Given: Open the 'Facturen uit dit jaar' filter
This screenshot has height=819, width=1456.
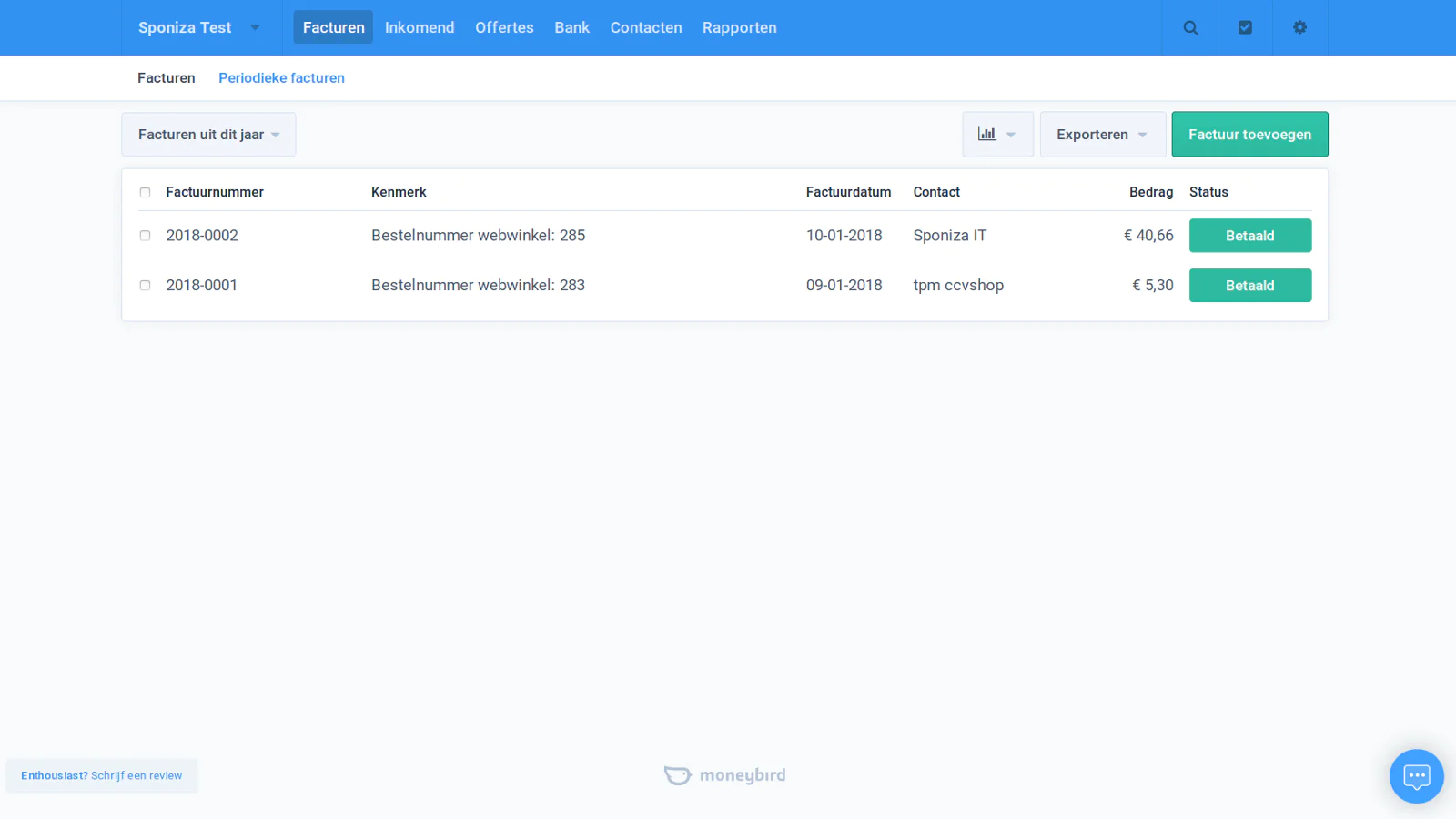Looking at the screenshot, I should pos(208,134).
